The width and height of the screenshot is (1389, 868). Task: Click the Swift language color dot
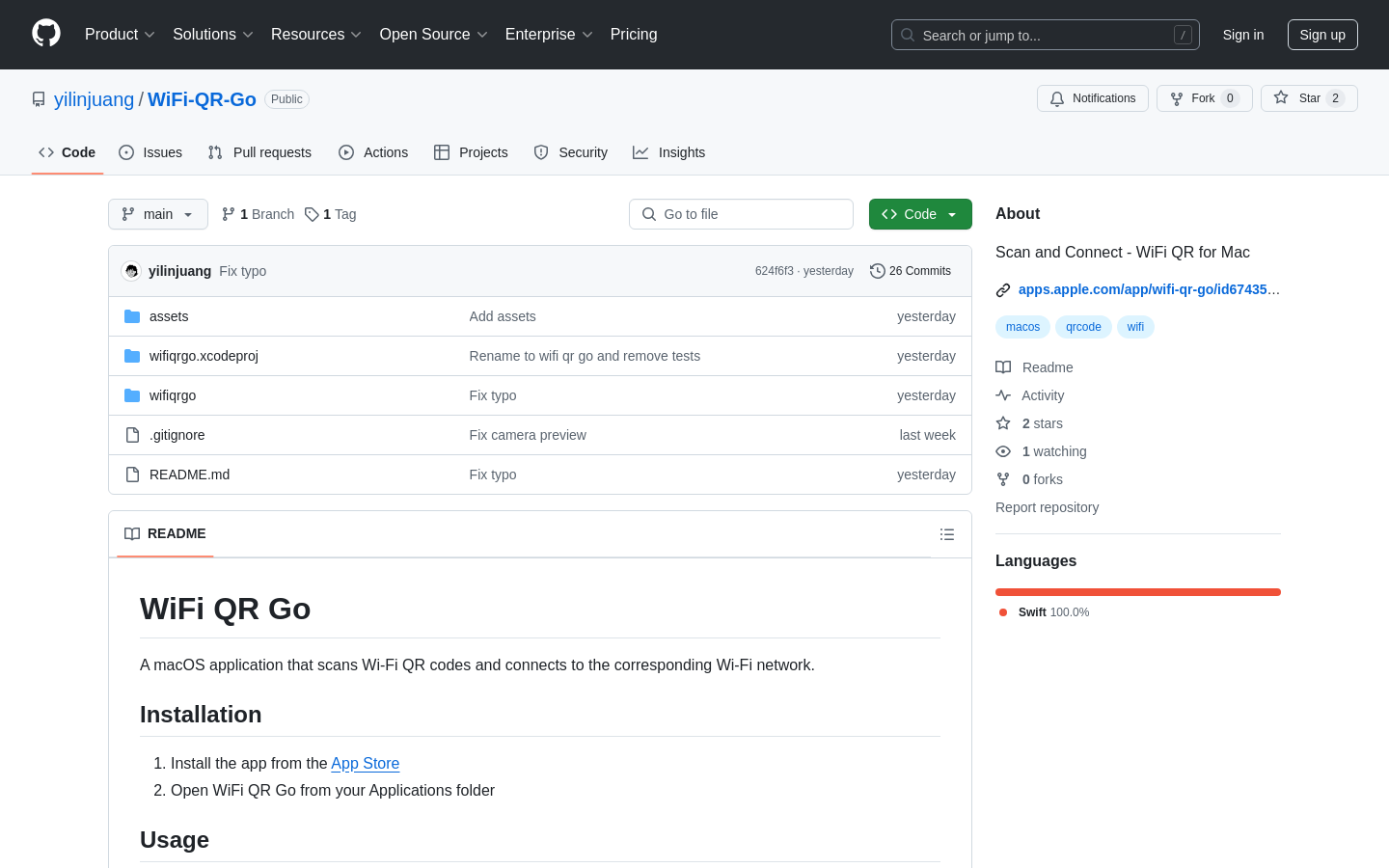(x=1003, y=612)
